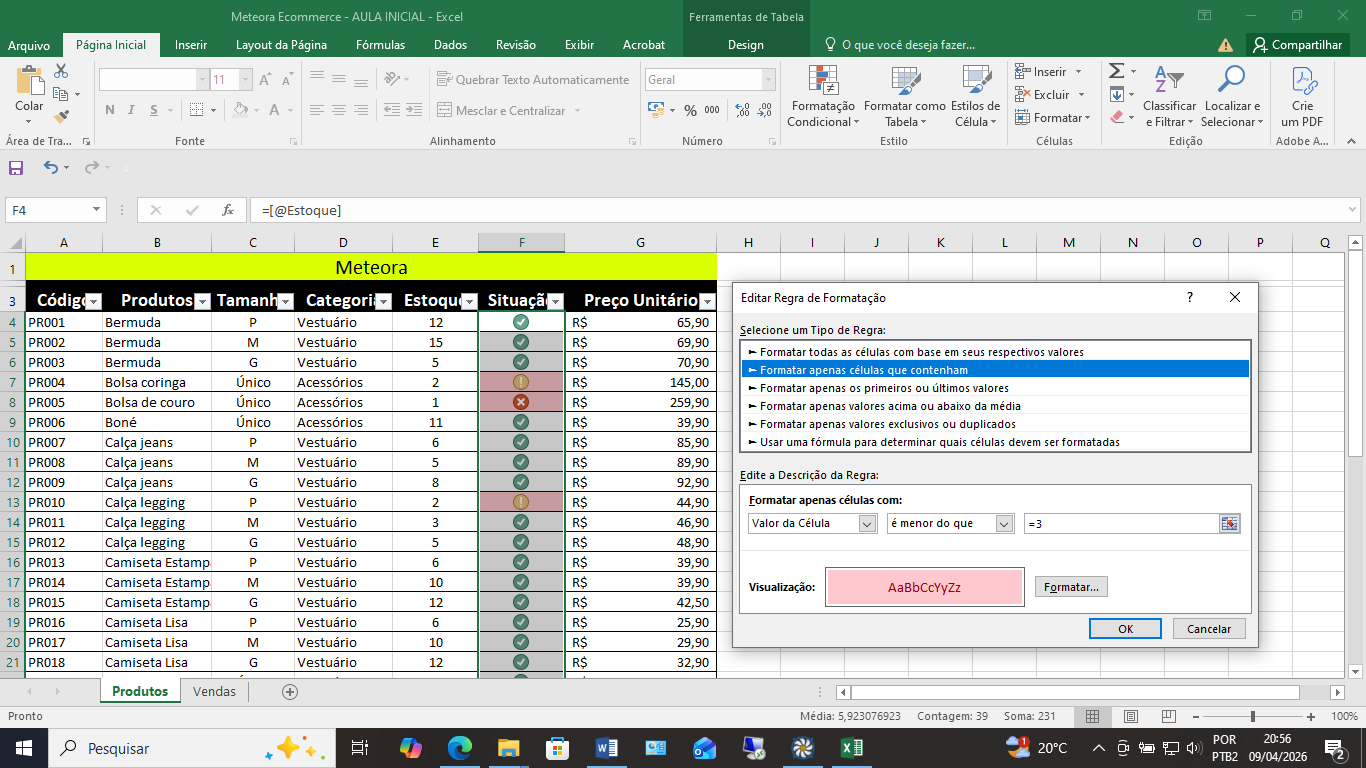Screen dimensions: 1366x768
Task: Switch to the Vendas sheet tab
Action: click(x=214, y=691)
